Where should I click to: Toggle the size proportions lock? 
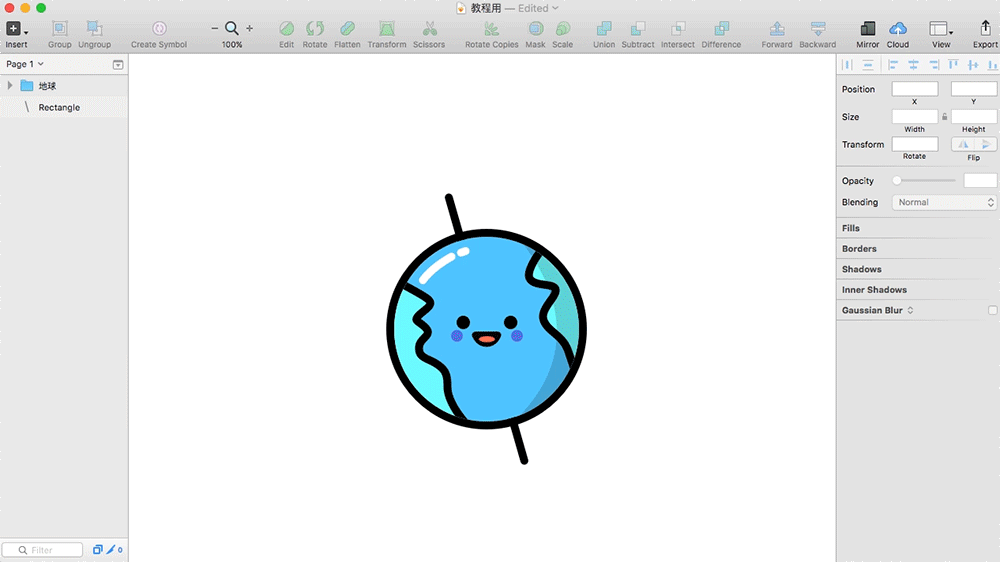[945, 117]
